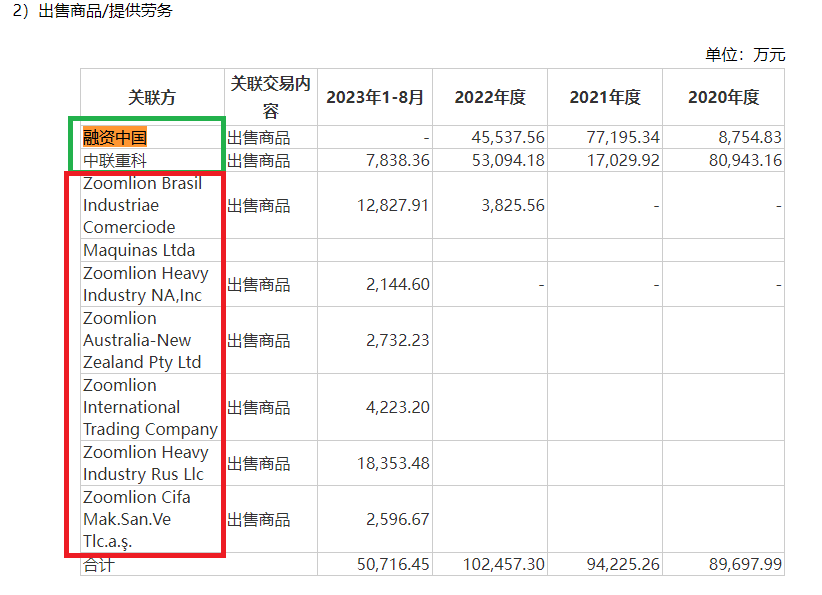The image size is (822, 595).
Task: Click the unit label 单位：万元
Action: pyautogui.click(x=745, y=55)
